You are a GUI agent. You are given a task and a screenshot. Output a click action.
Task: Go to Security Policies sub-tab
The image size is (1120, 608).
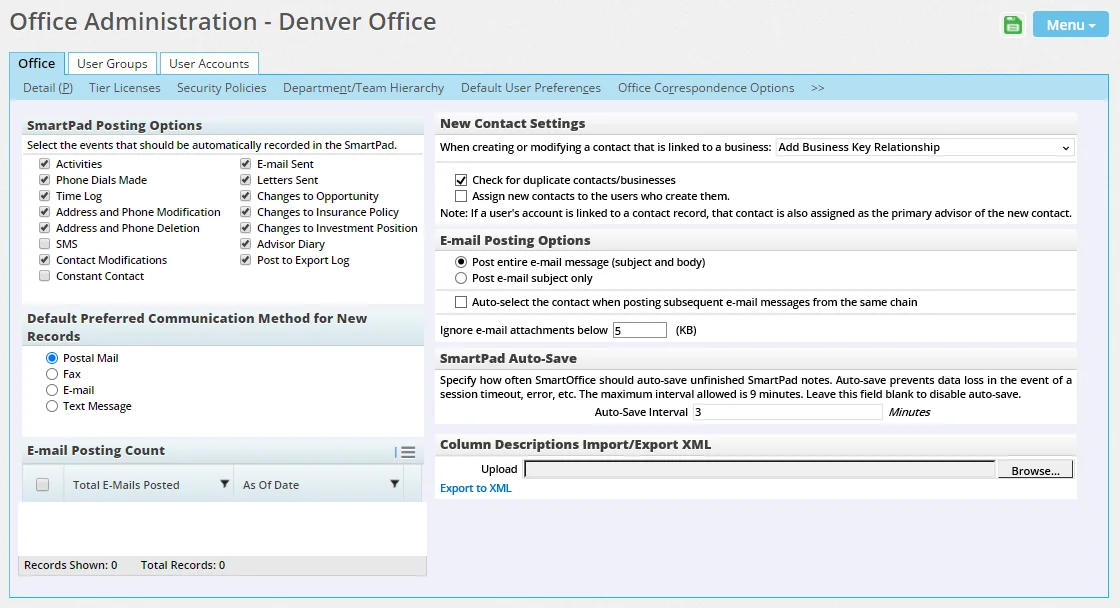[221, 88]
